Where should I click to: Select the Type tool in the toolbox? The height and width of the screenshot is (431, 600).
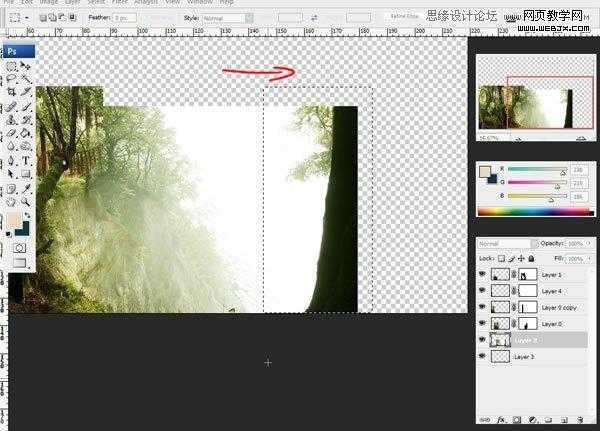pos(26,160)
